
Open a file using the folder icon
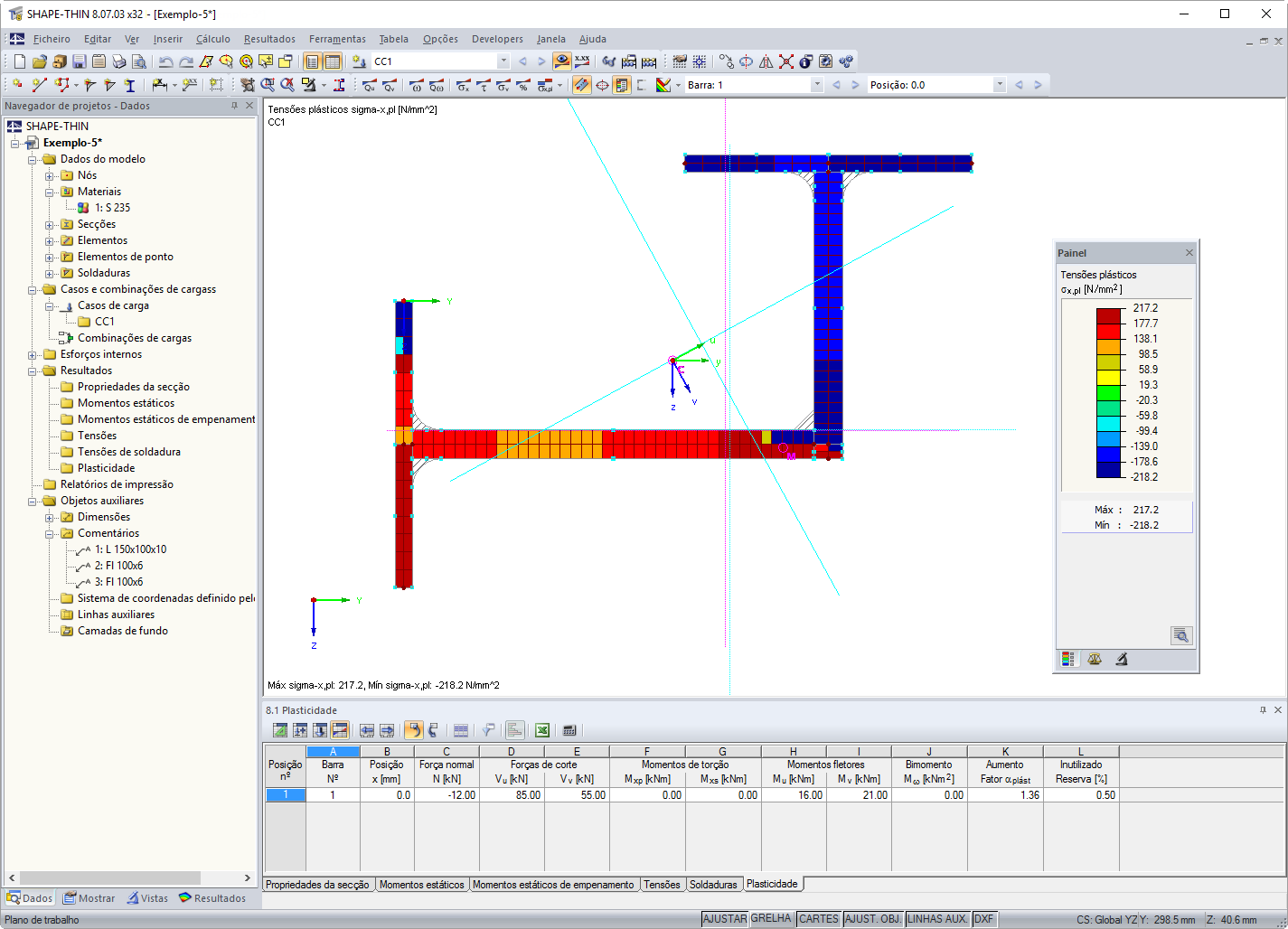click(x=40, y=61)
